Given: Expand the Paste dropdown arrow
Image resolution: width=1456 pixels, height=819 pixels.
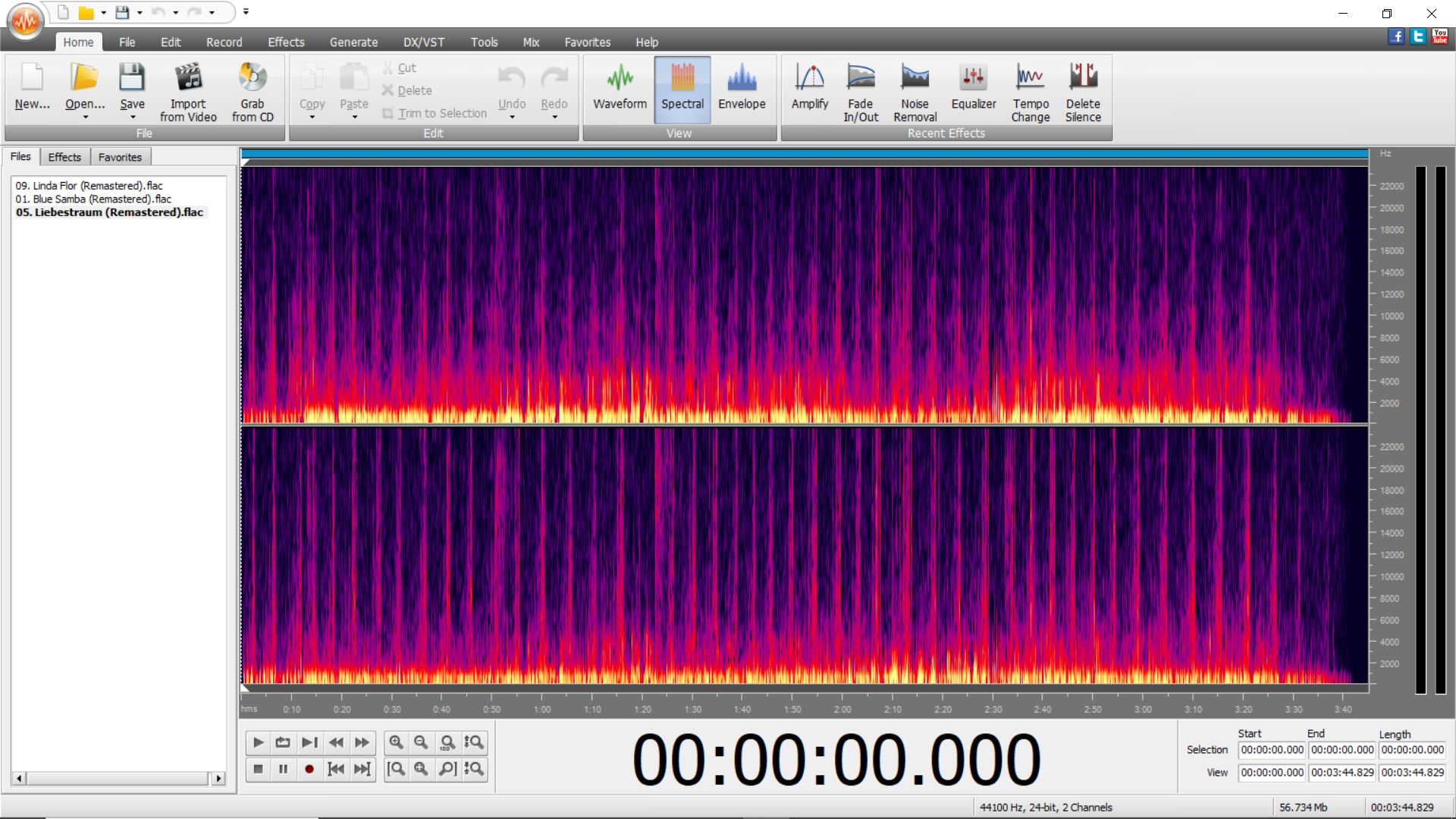Looking at the screenshot, I should [x=354, y=118].
